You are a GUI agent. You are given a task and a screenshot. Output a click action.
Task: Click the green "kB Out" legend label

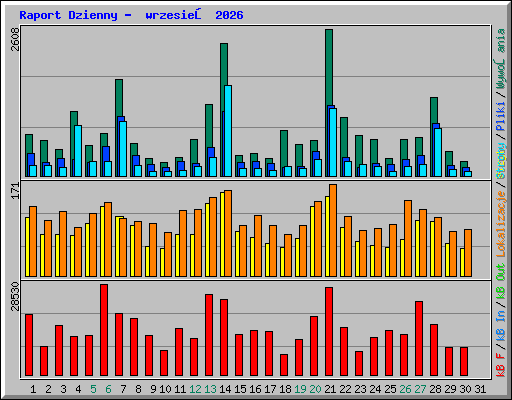coord(501,282)
